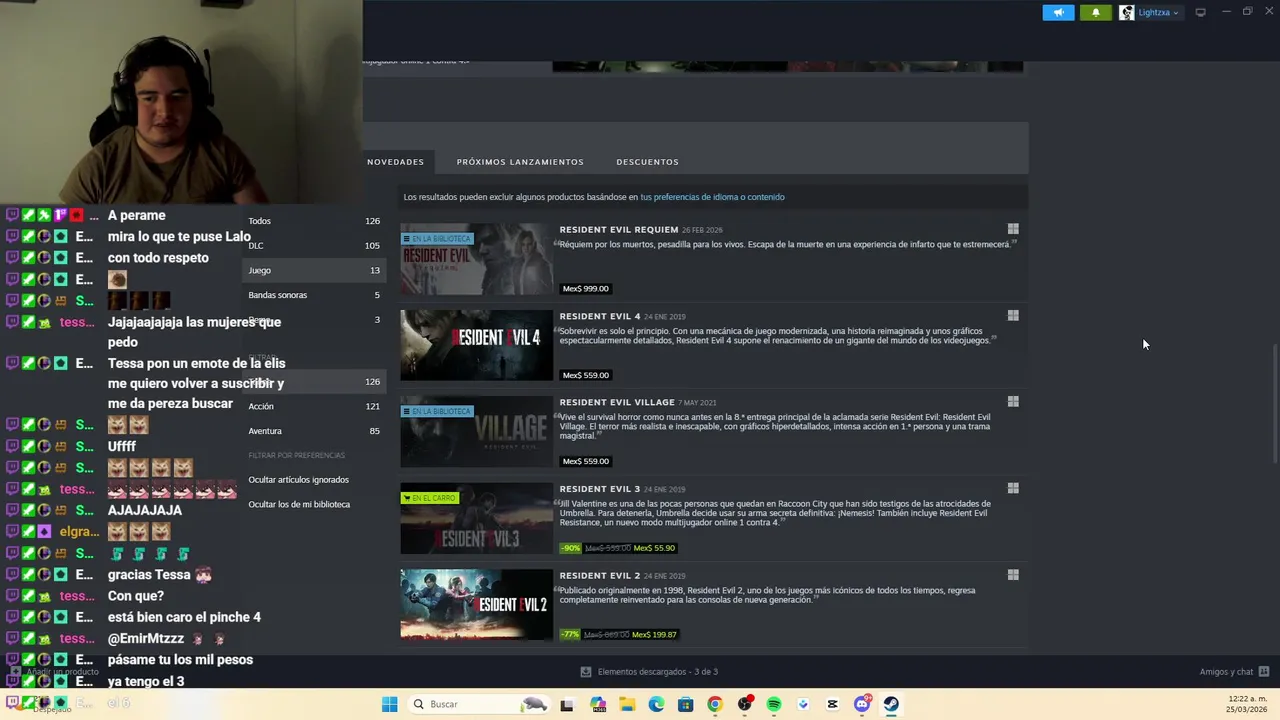Open the Lightzxa account dropdown

pyautogui.click(x=1158, y=12)
